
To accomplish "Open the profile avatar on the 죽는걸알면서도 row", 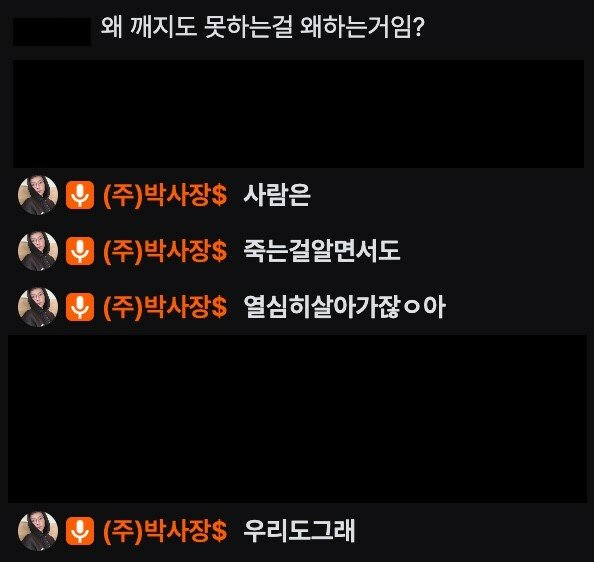I will click(x=38, y=251).
